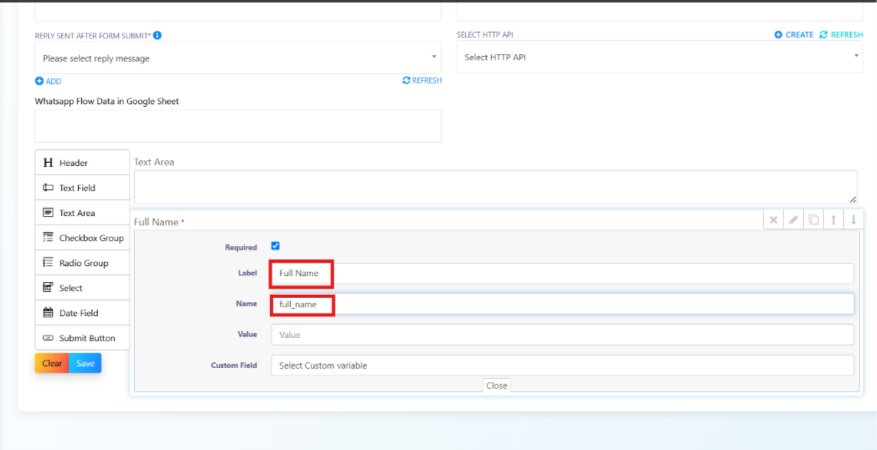Click the Full Name field heading
Screen dimensions: 877x450
pos(156,222)
